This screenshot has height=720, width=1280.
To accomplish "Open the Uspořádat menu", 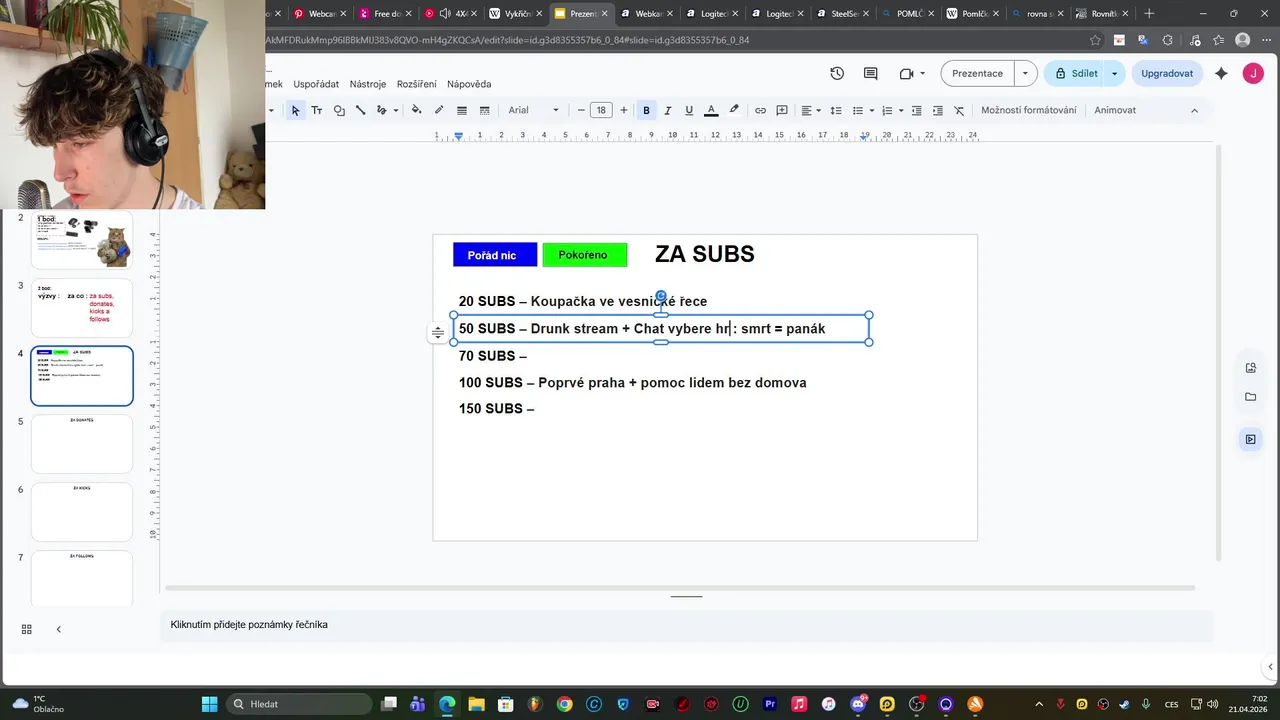I will click(x=316, y=84).
